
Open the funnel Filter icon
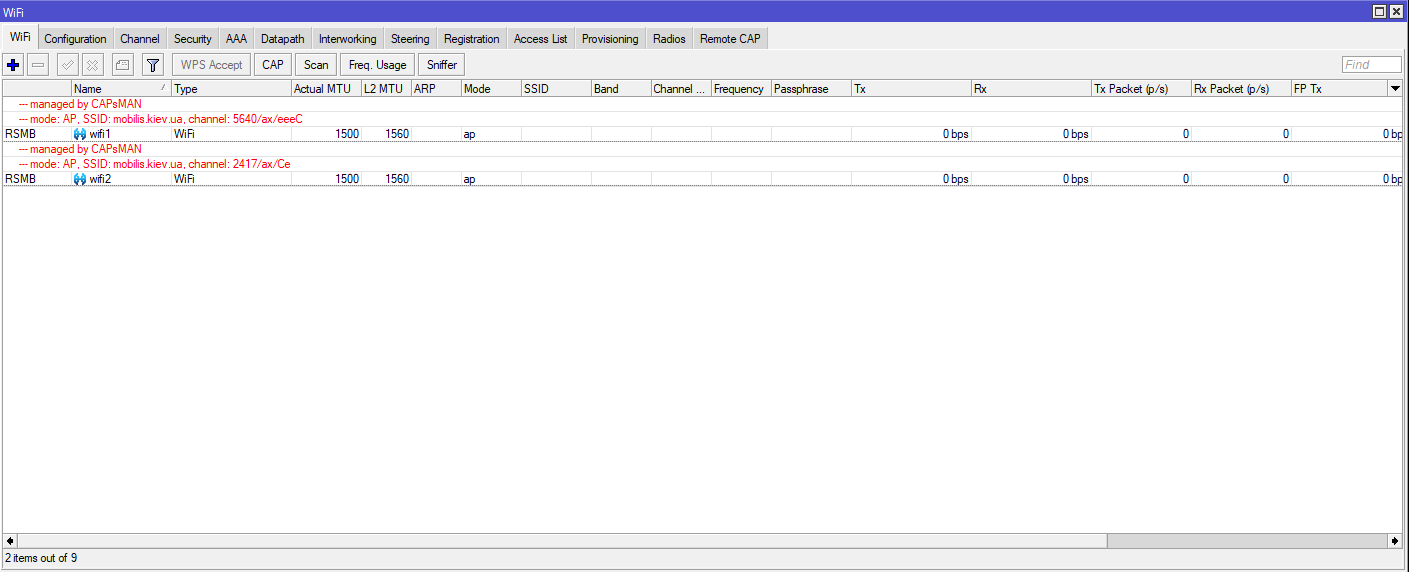click(x=152, y=65)
